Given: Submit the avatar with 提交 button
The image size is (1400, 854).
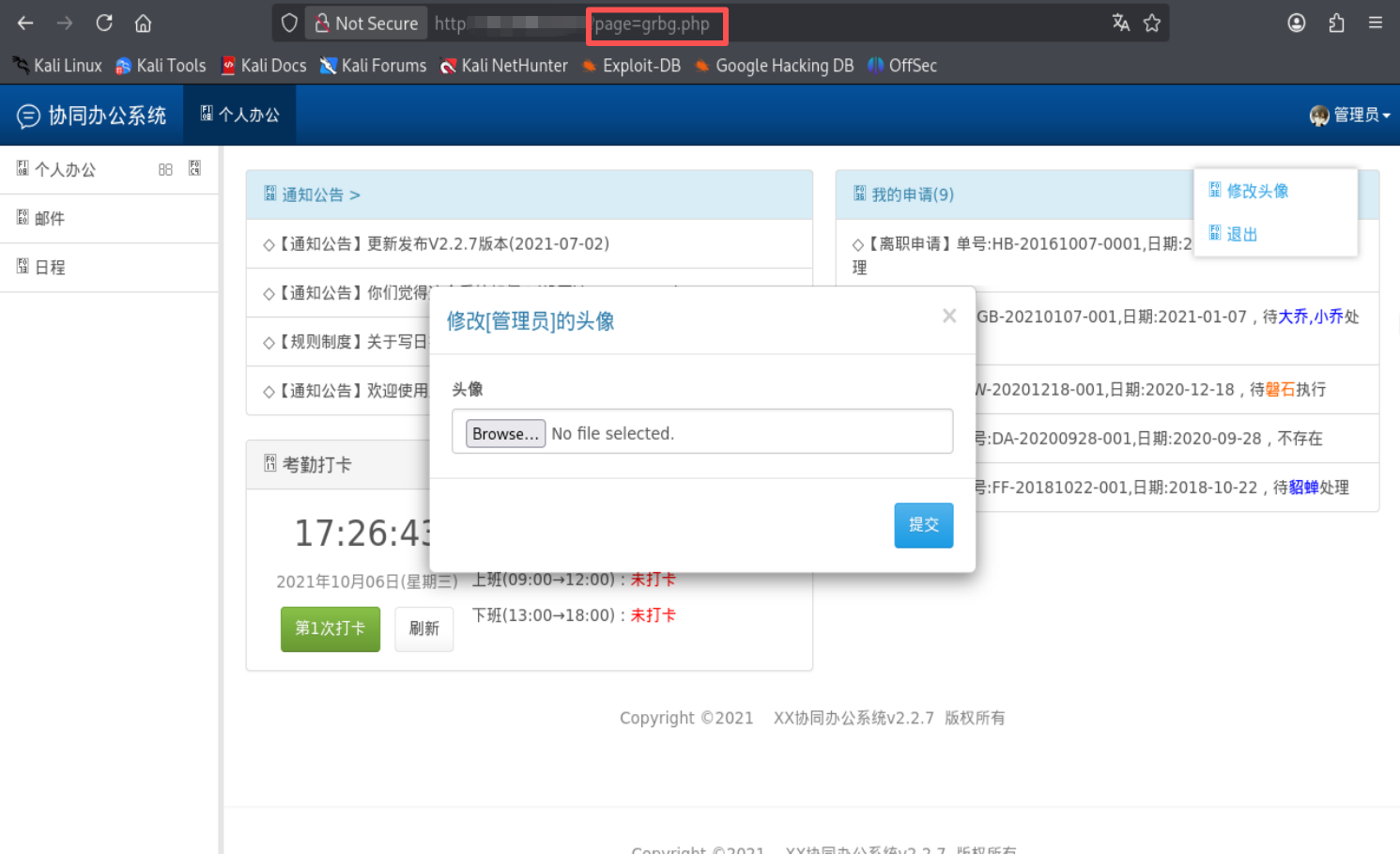Looking at the screenshot, I should pyautogui.click(x=923, y=524).
